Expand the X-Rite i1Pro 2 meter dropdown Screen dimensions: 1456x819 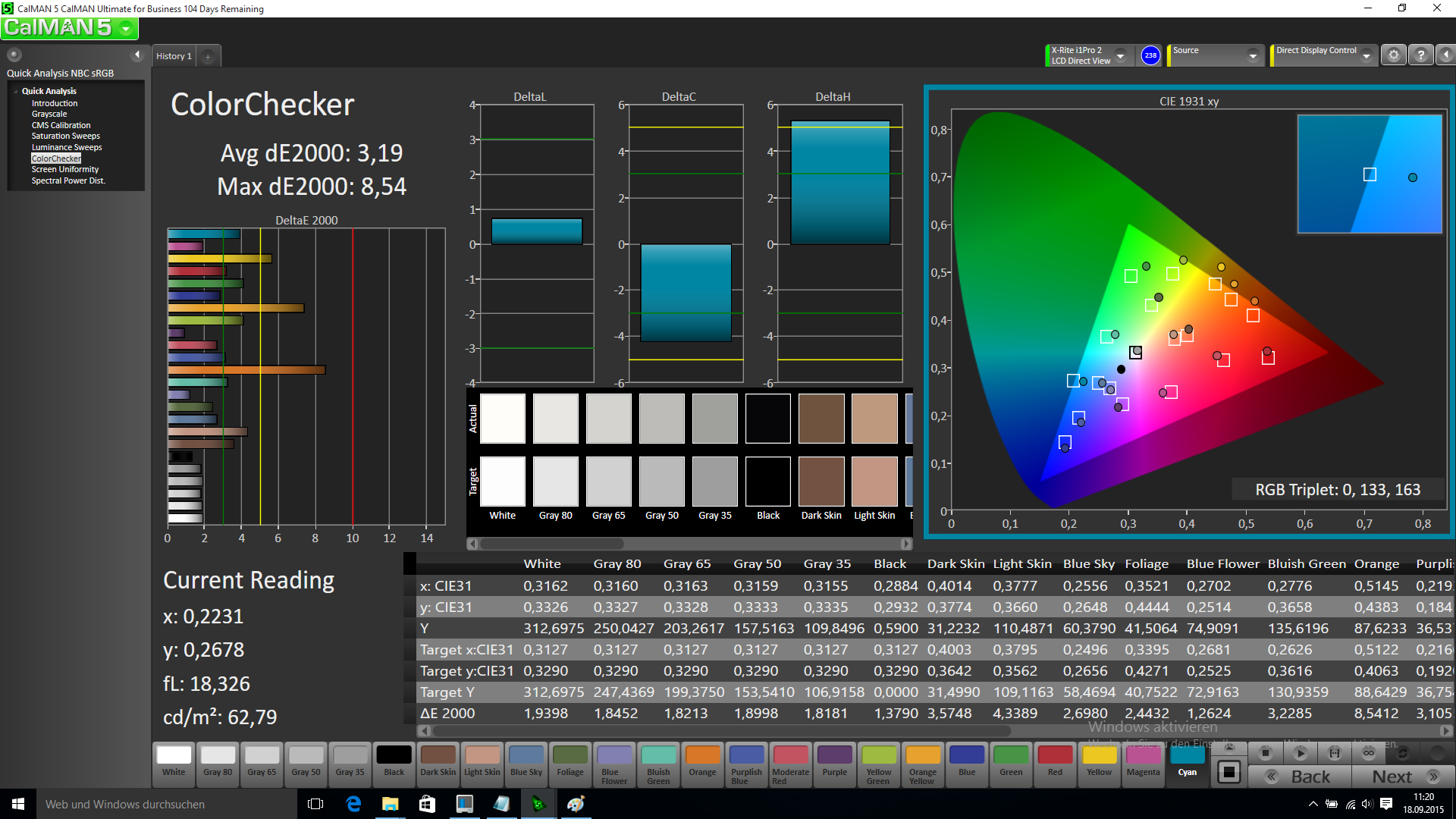[1120, 55]
